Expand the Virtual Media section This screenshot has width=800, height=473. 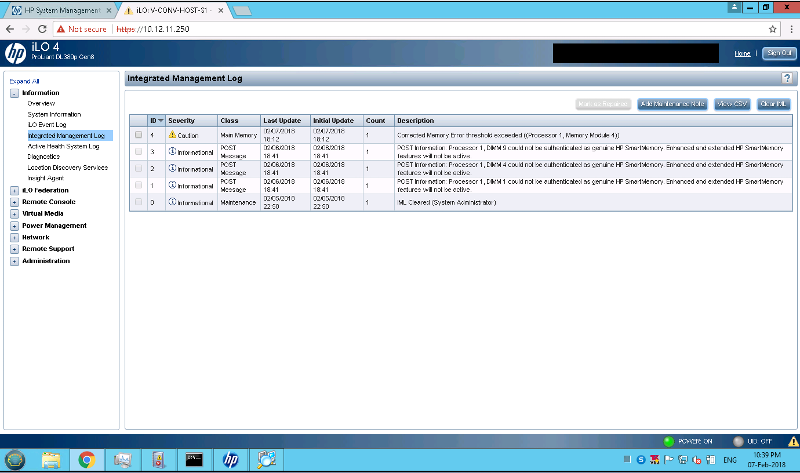point(14,214)
